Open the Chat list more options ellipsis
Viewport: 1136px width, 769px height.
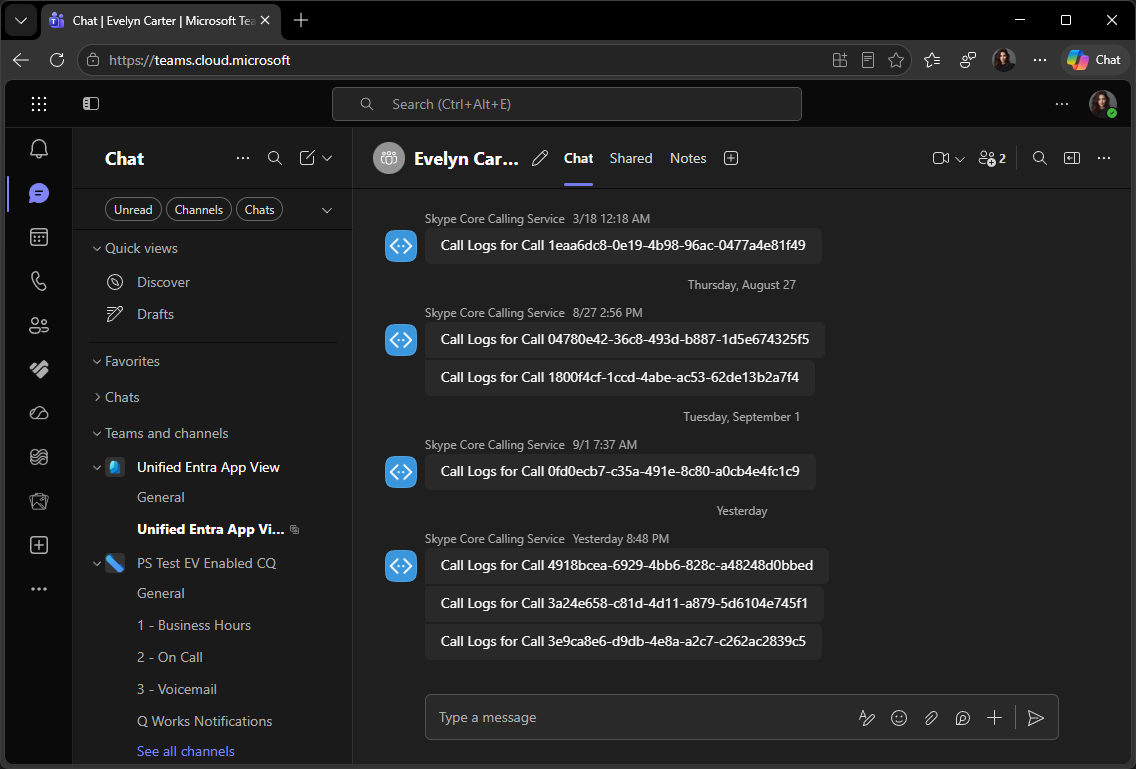[243, 158]
